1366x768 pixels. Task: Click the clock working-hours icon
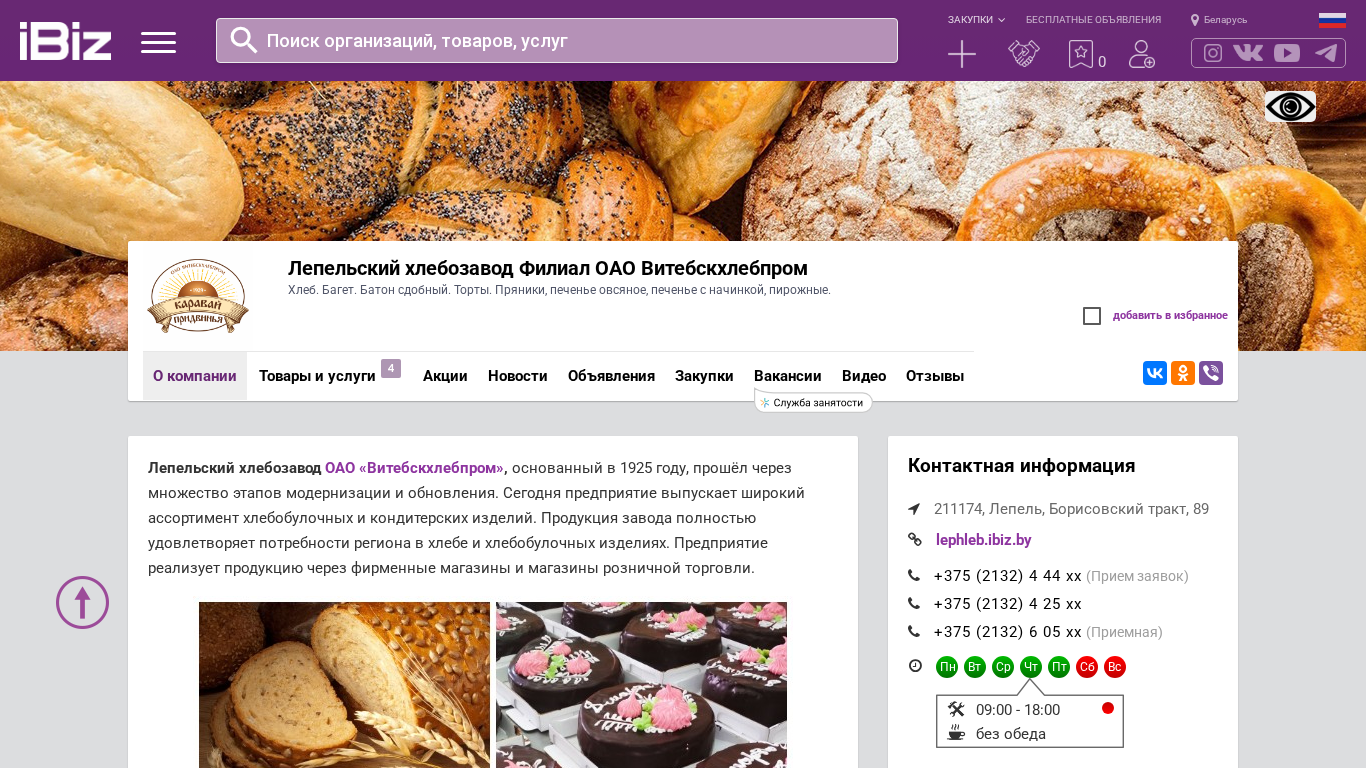click(x=915, y=666)
